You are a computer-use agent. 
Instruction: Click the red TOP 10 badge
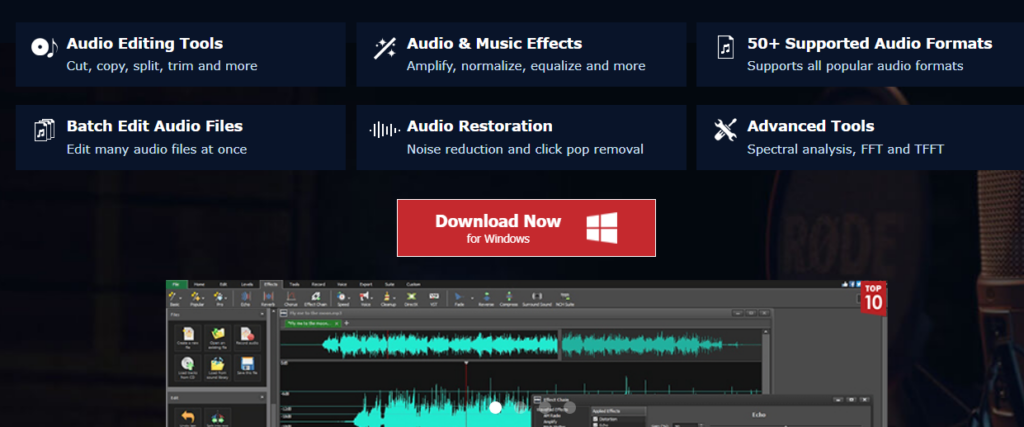point(874,298)
